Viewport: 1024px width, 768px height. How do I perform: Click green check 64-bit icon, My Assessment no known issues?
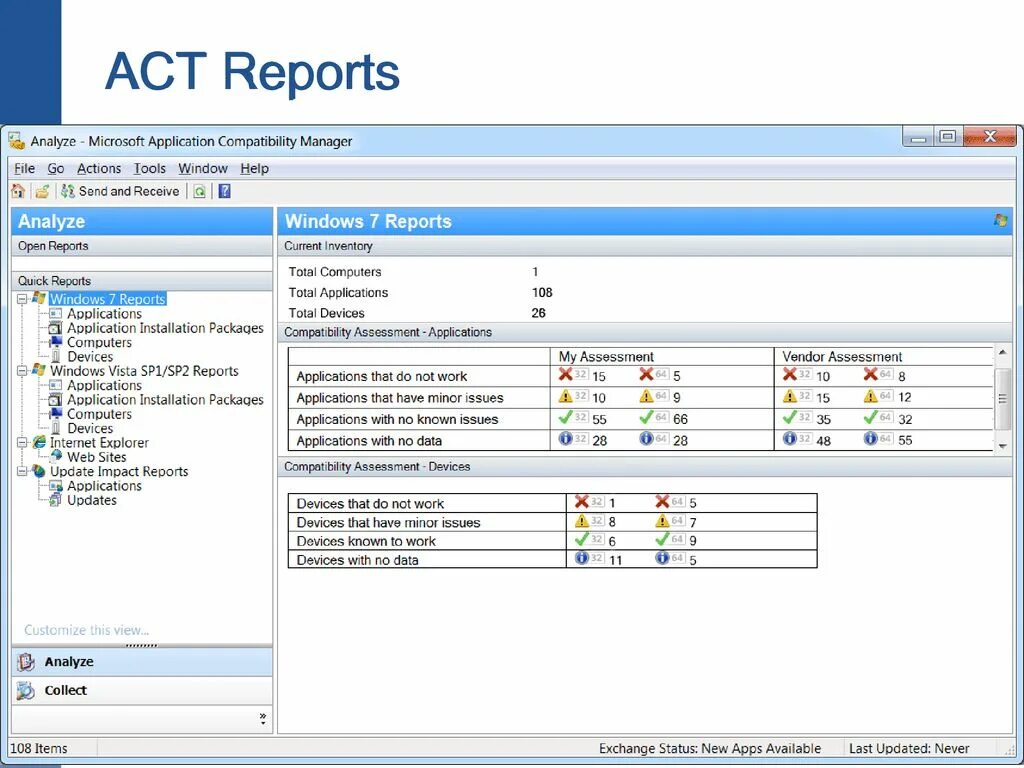(647, 417)
